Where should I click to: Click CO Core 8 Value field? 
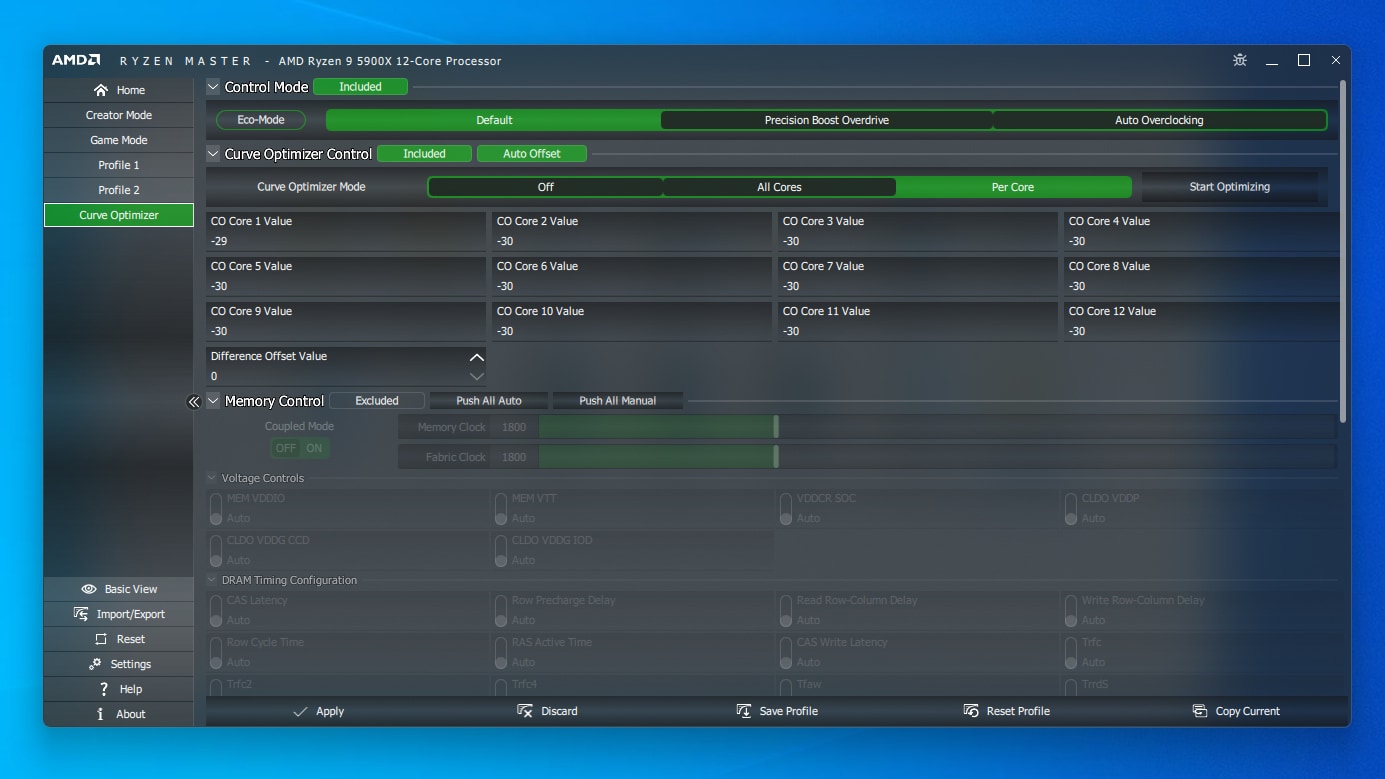tap(1201, 276)
